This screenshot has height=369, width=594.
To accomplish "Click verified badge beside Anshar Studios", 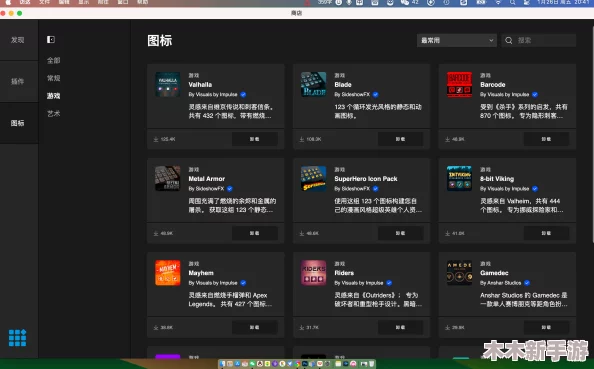I will pos(527,283).
